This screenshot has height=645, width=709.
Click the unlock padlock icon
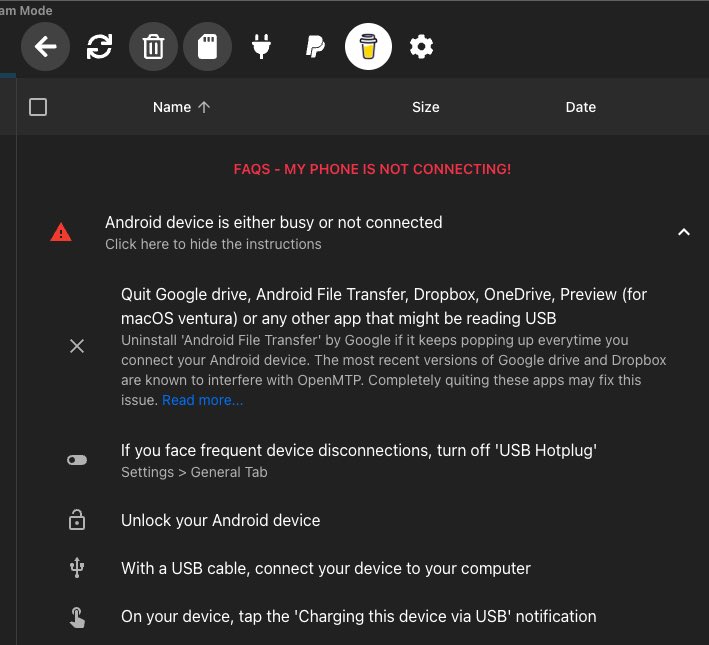(x=77, y=520)
